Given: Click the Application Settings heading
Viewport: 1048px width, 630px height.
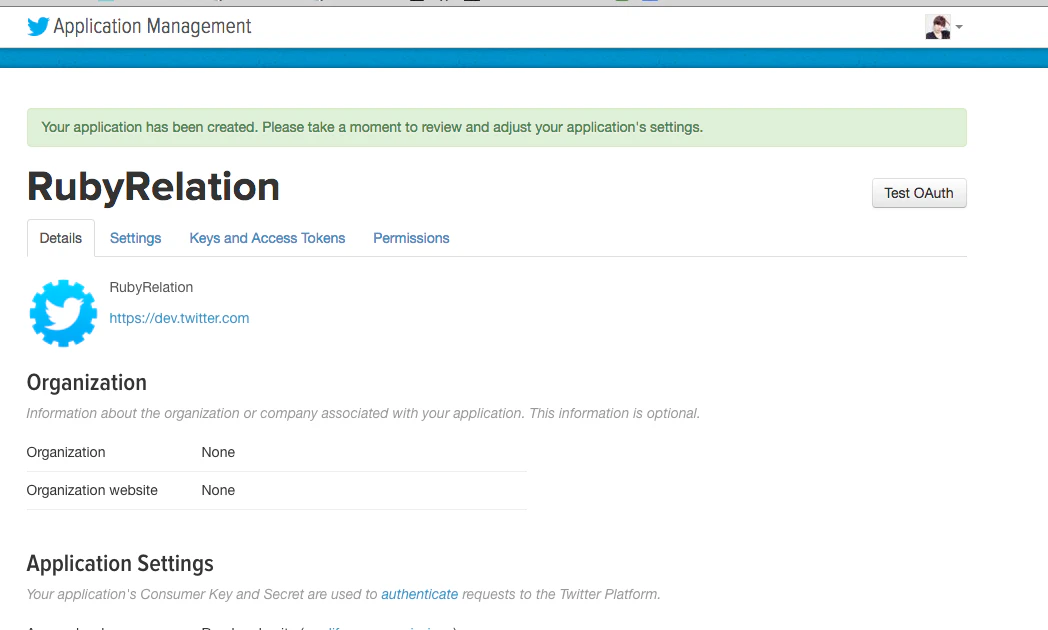Looking at the screenshot, I should pos(120,564).
